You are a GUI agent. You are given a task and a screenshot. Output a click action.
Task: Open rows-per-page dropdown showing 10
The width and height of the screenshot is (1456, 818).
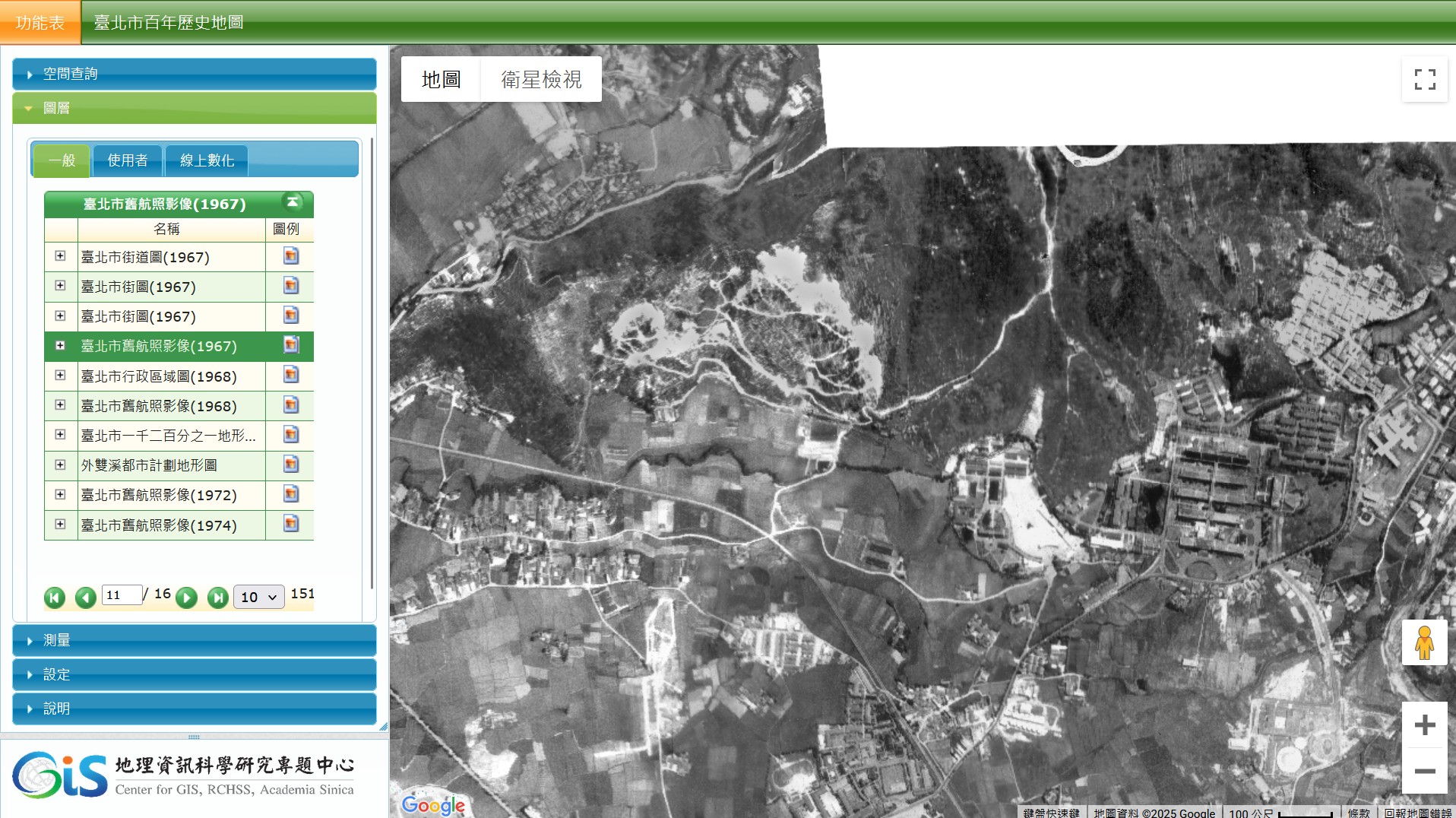pyautogui.click(x=258, y=598)
